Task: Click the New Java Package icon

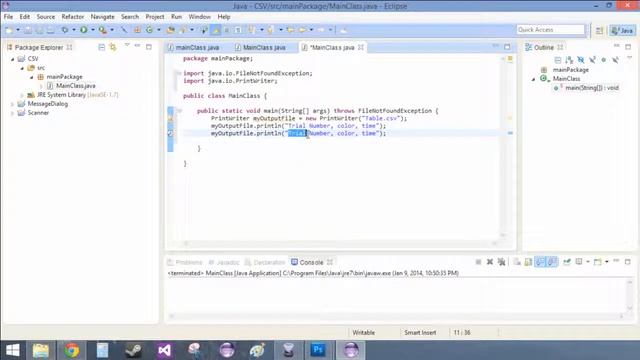Action: 137,30
